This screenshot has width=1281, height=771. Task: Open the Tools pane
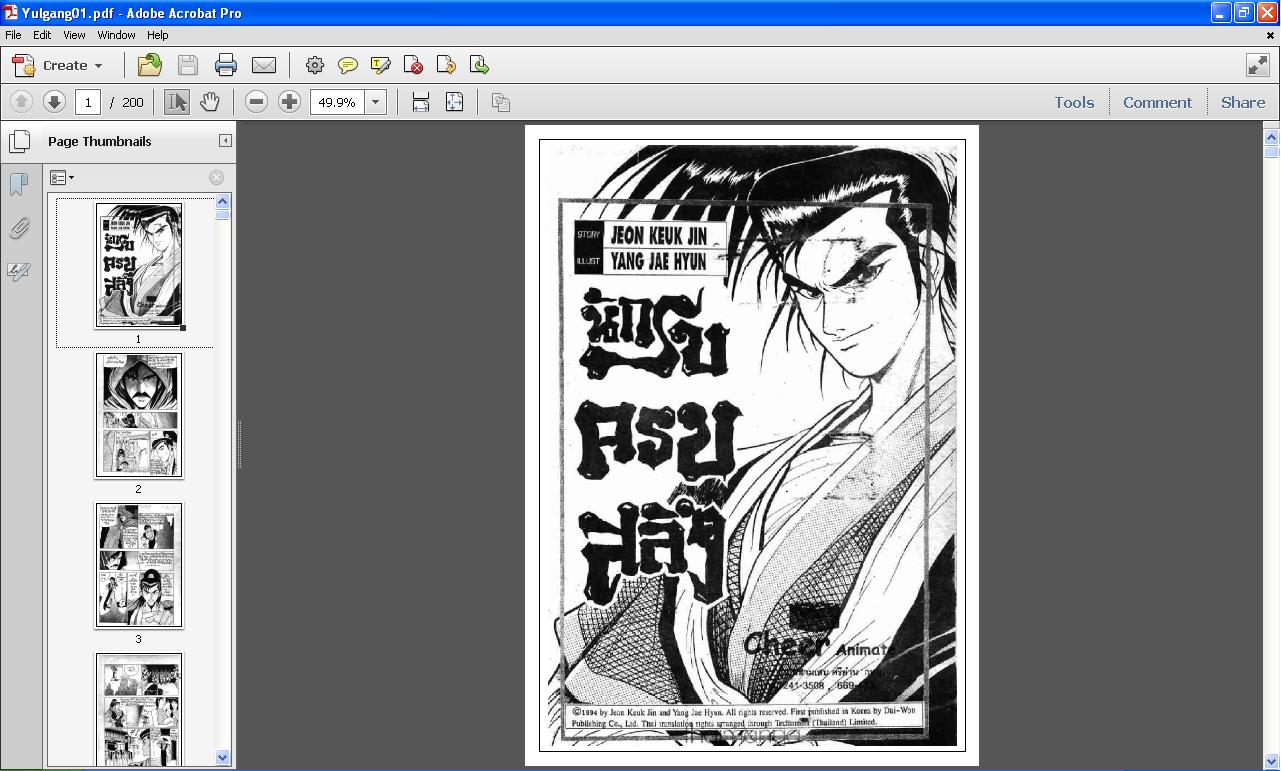(1074, 102)
